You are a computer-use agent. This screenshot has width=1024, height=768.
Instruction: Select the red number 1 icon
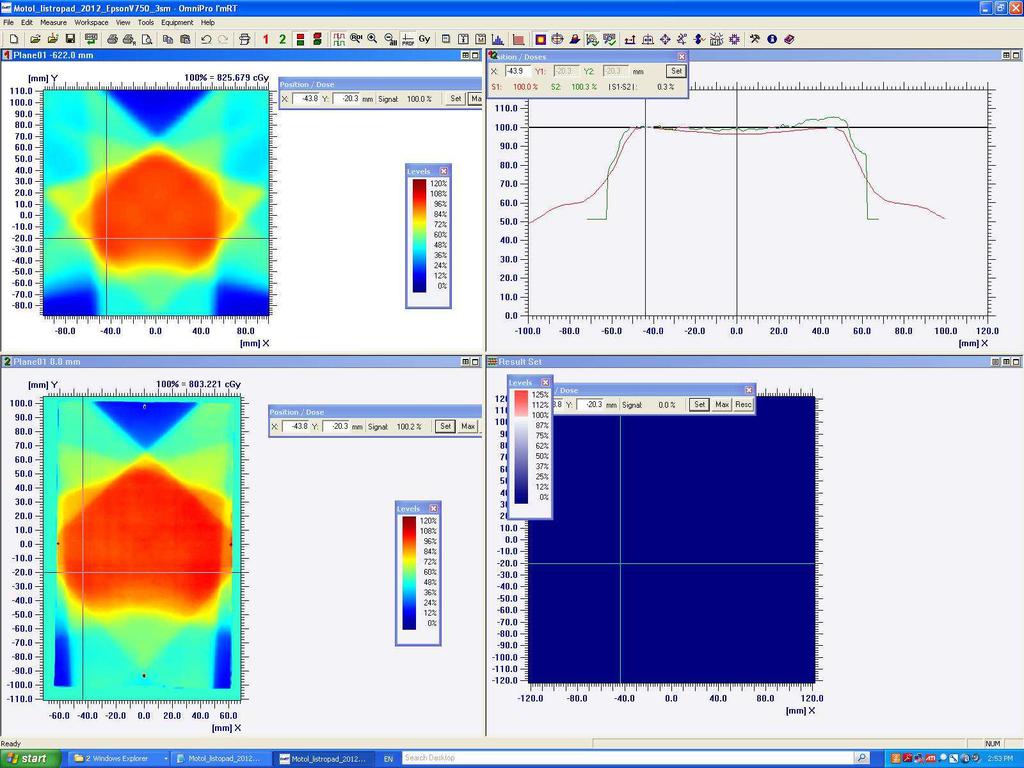point(266,39)
